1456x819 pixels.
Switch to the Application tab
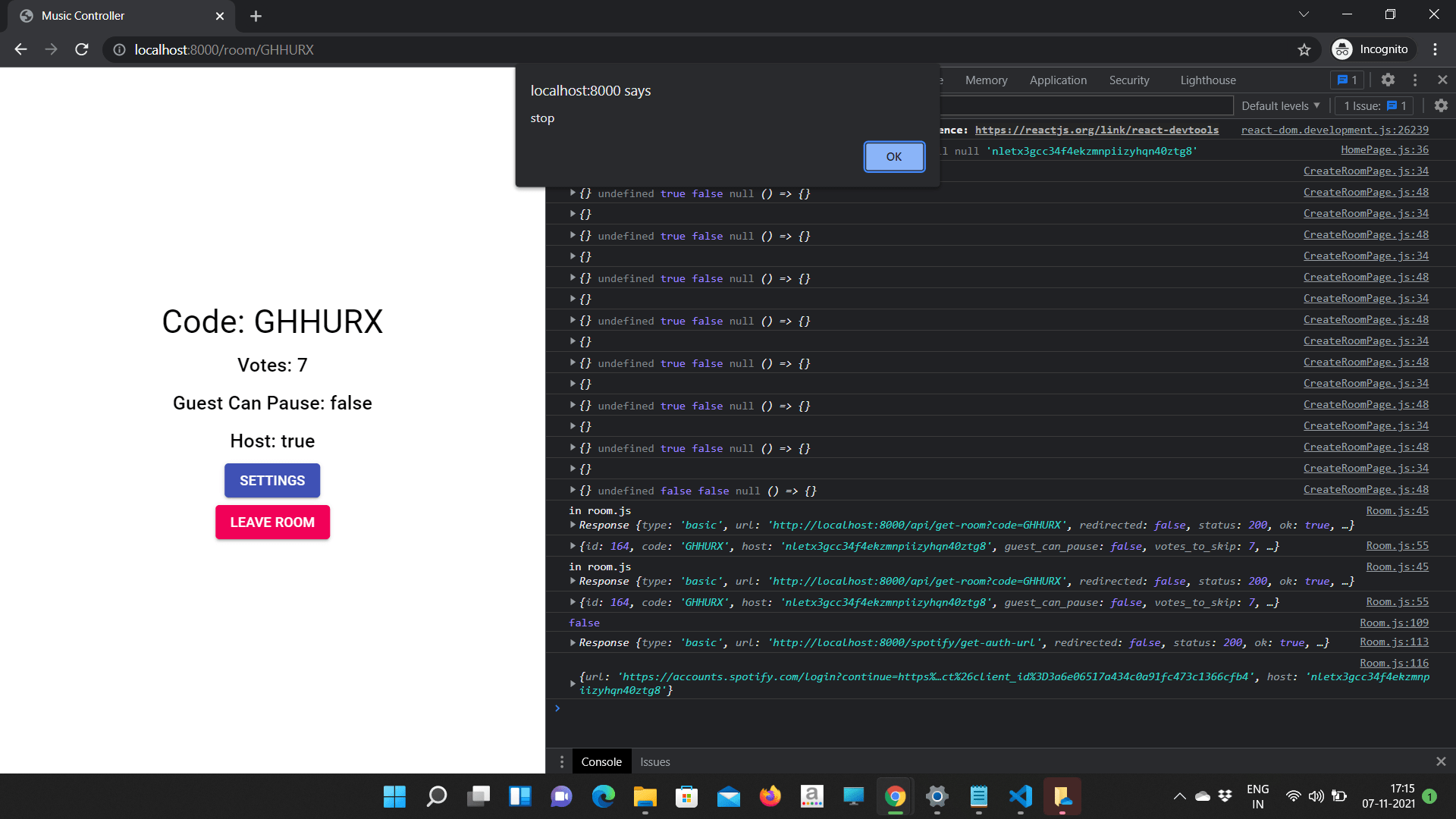point(1057,80)
